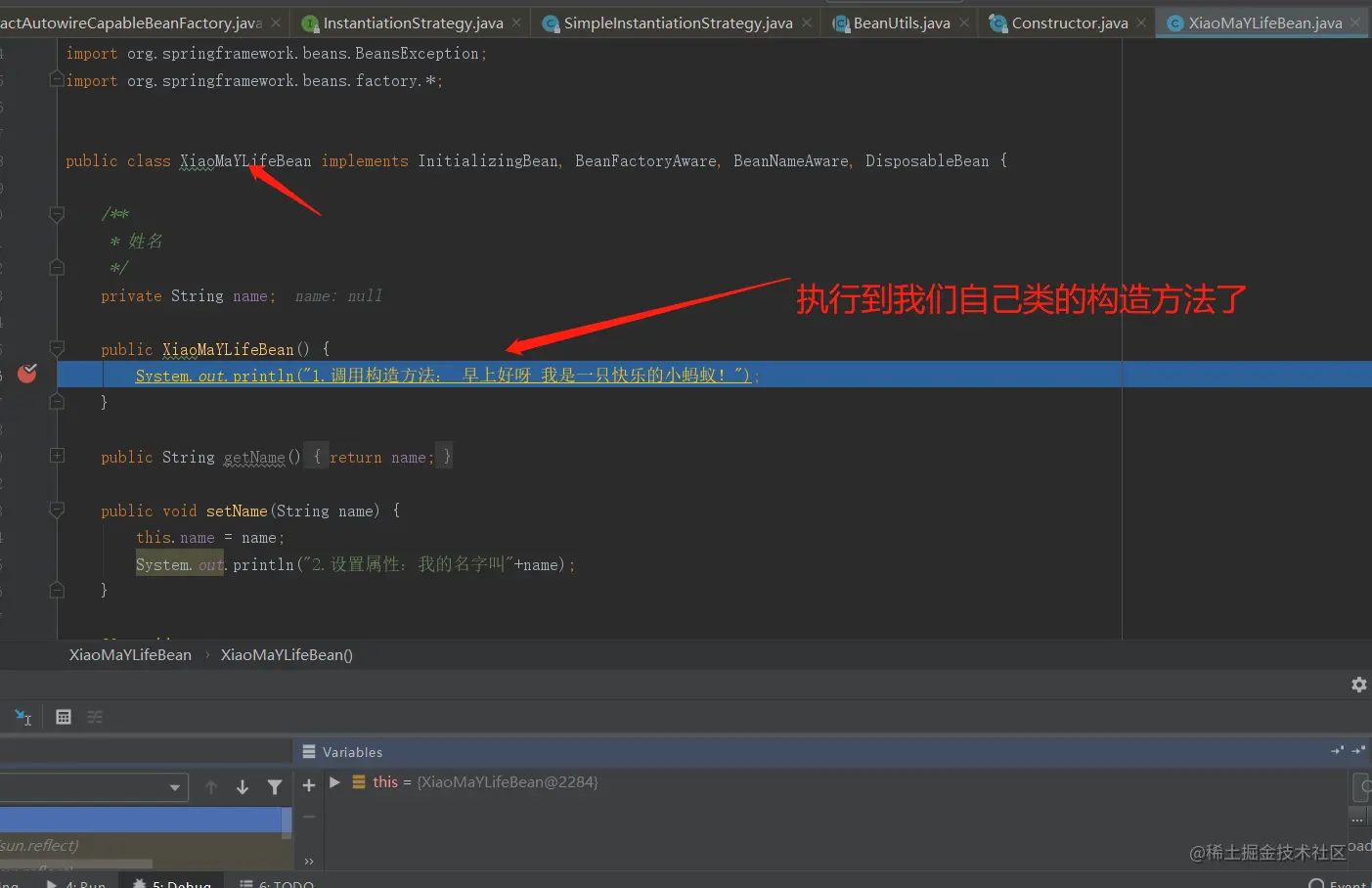Image resolution: width=1372 pixels, height=888 pixels.
Task: Show more variable toolbar actions chevron
Action: [309, 862]
